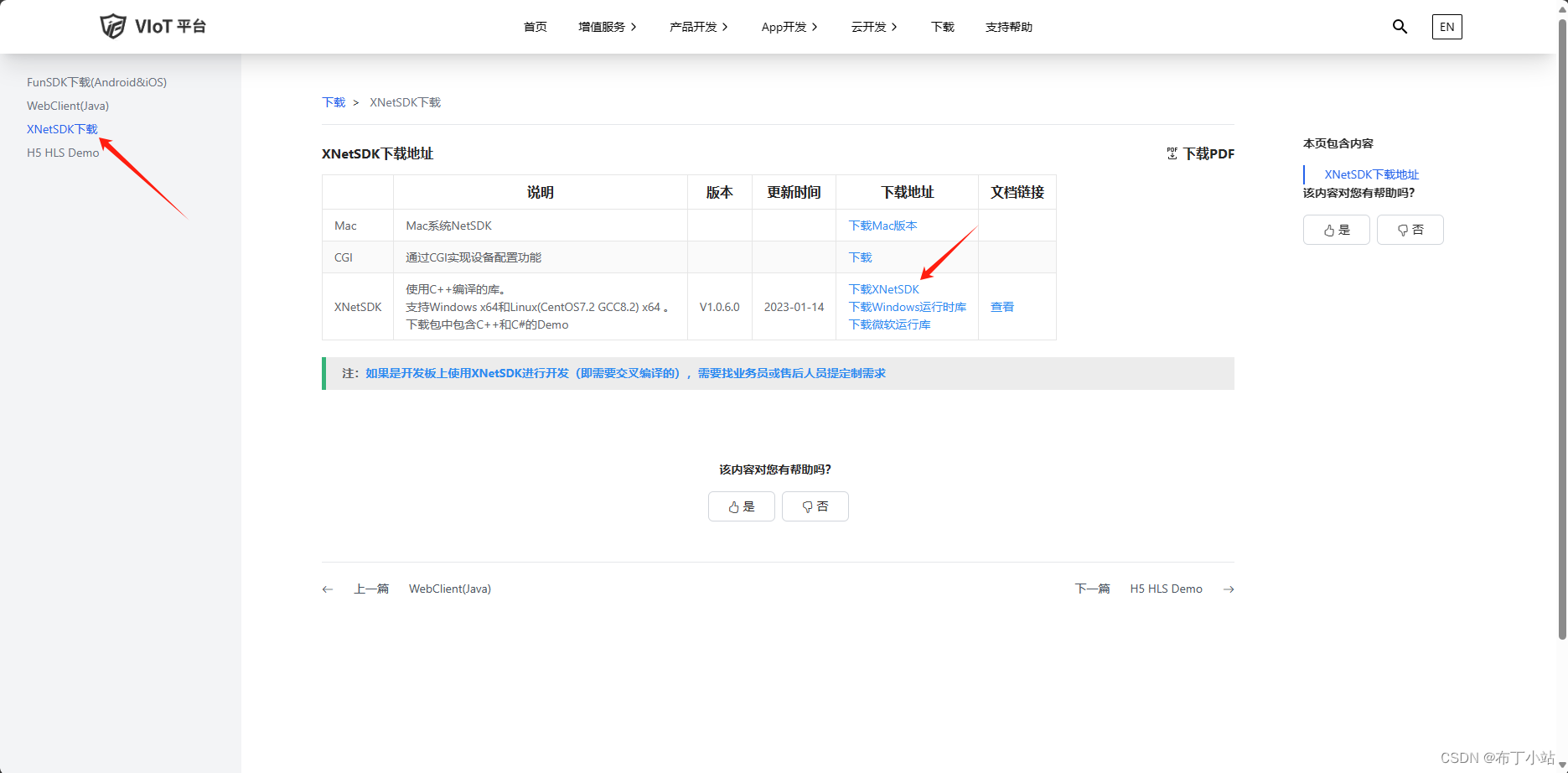
Task: Click the Mac系统NetSDK description cell
Action: 541,226
